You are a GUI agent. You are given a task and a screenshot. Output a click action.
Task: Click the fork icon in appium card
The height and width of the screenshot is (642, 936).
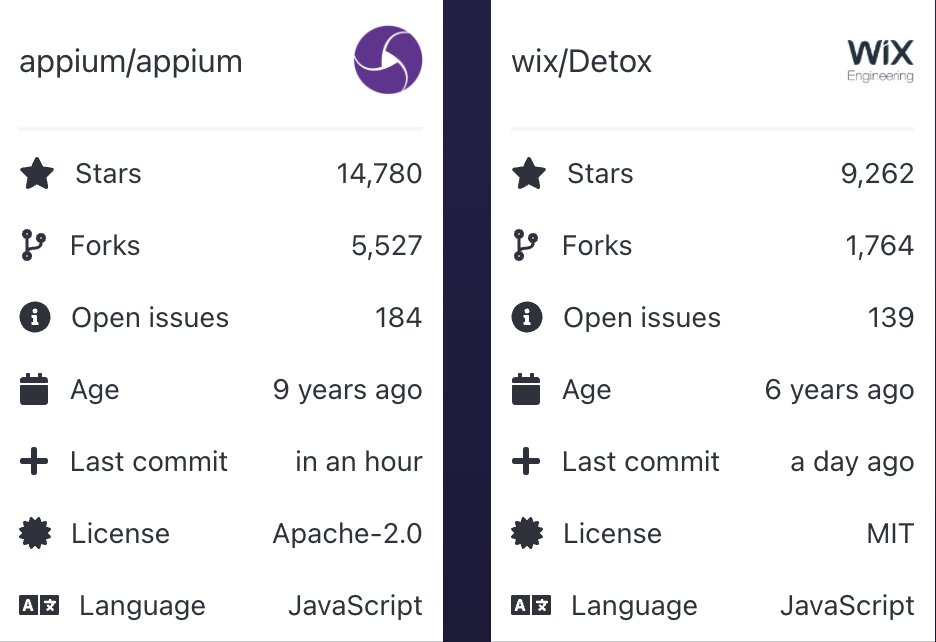point(33,245)
